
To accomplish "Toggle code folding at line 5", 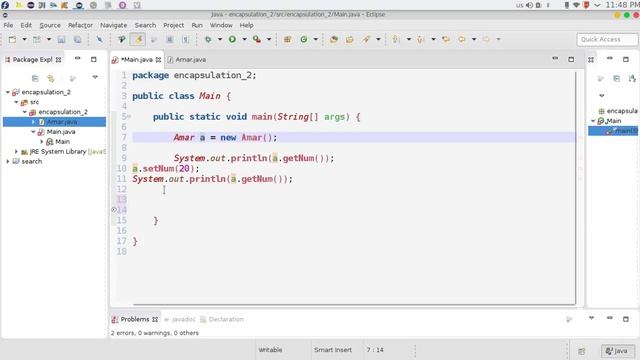I will (129, 117).
